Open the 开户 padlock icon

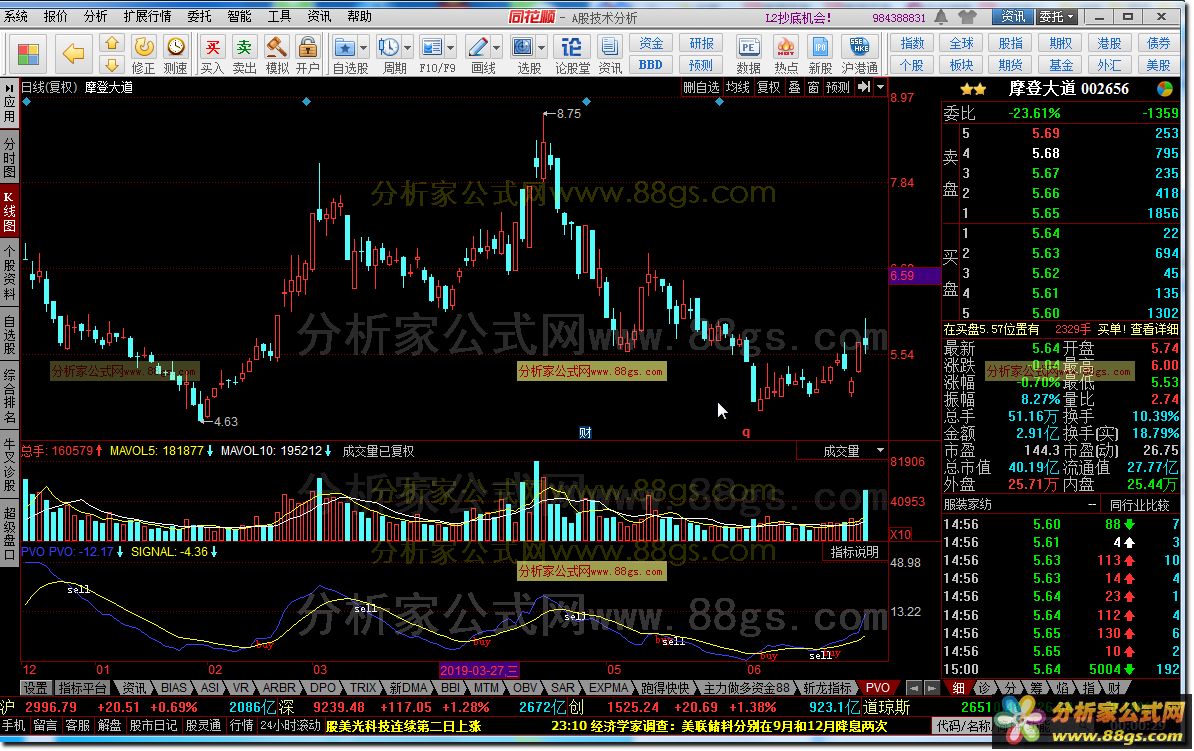point(308,47)
